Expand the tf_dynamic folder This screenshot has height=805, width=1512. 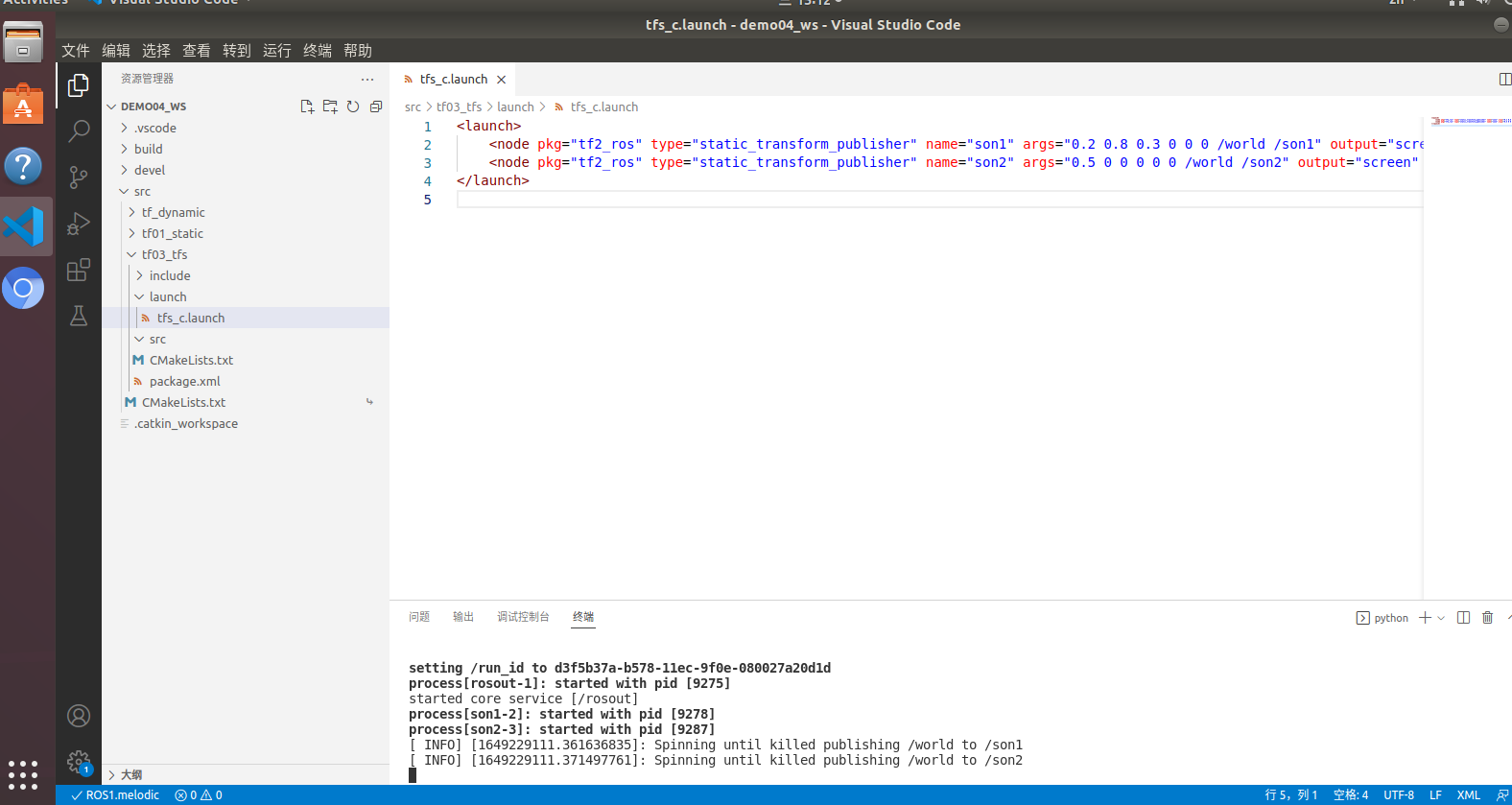[174, 212]
